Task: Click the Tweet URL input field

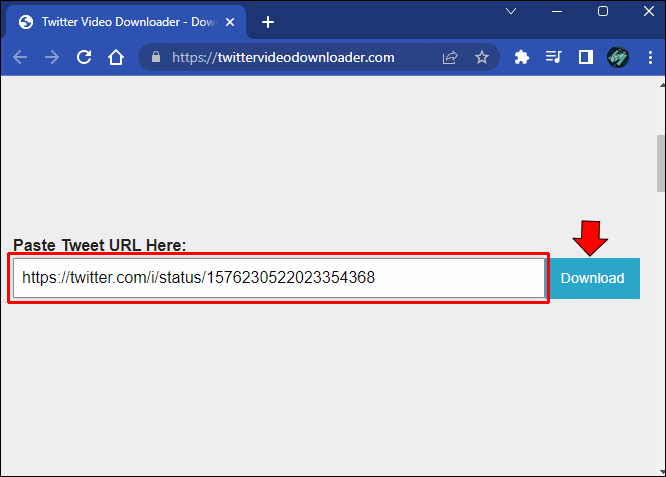Action: pyautogui.click(x=279, y=278)
